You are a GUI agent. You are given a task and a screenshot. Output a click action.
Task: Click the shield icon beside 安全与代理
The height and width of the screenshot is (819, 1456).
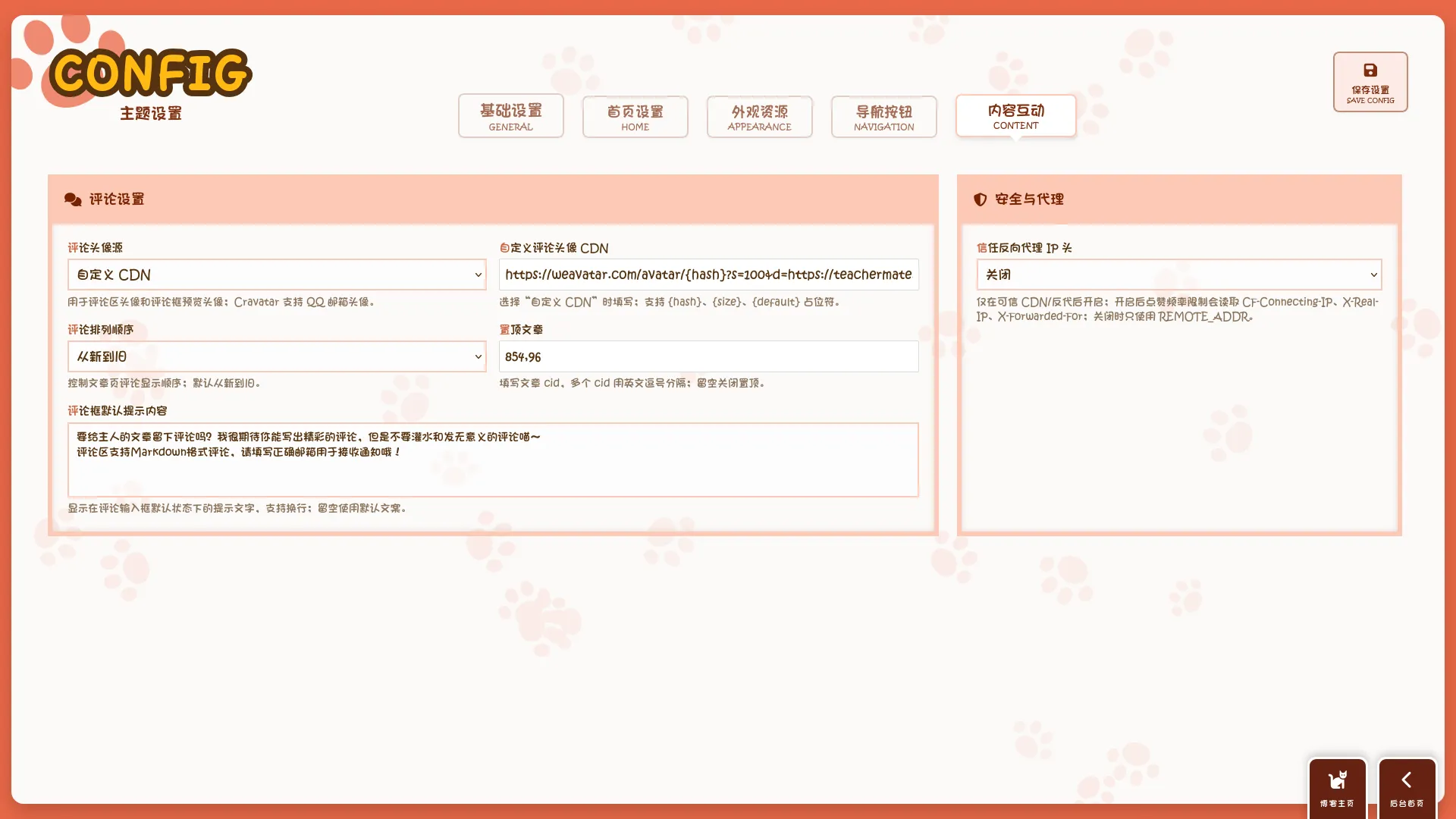pyautogui.click(x=980, y=199)
